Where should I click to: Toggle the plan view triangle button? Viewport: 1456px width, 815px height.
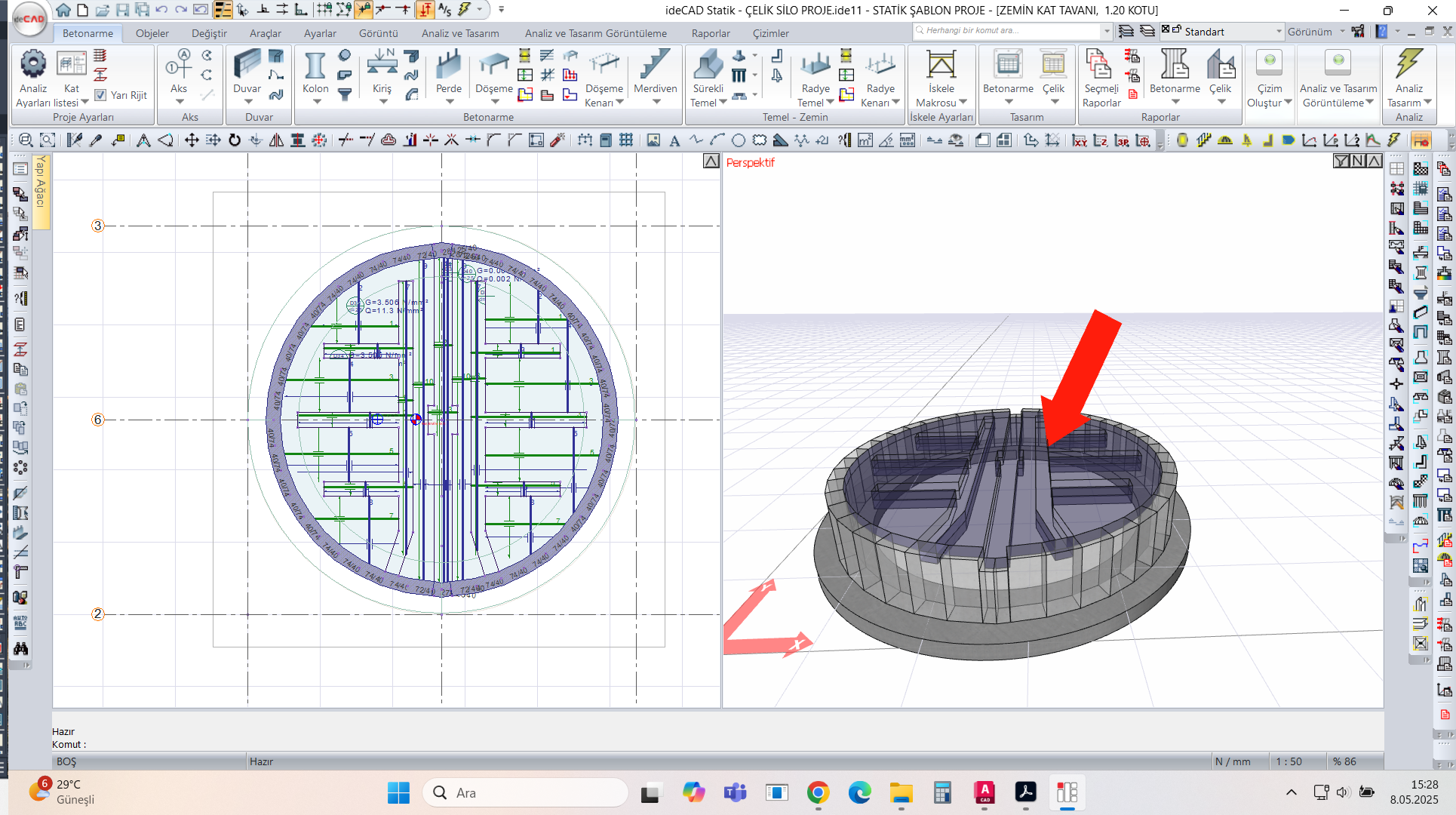tap(711, 161)
